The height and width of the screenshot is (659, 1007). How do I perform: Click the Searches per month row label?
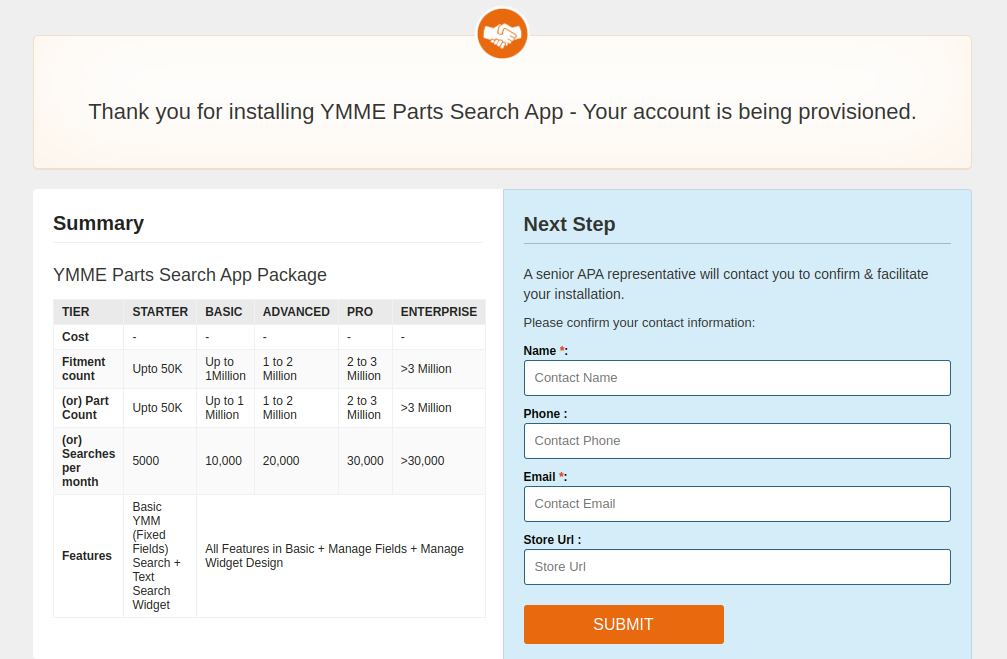pyautogui.click(x=88, y=461)
